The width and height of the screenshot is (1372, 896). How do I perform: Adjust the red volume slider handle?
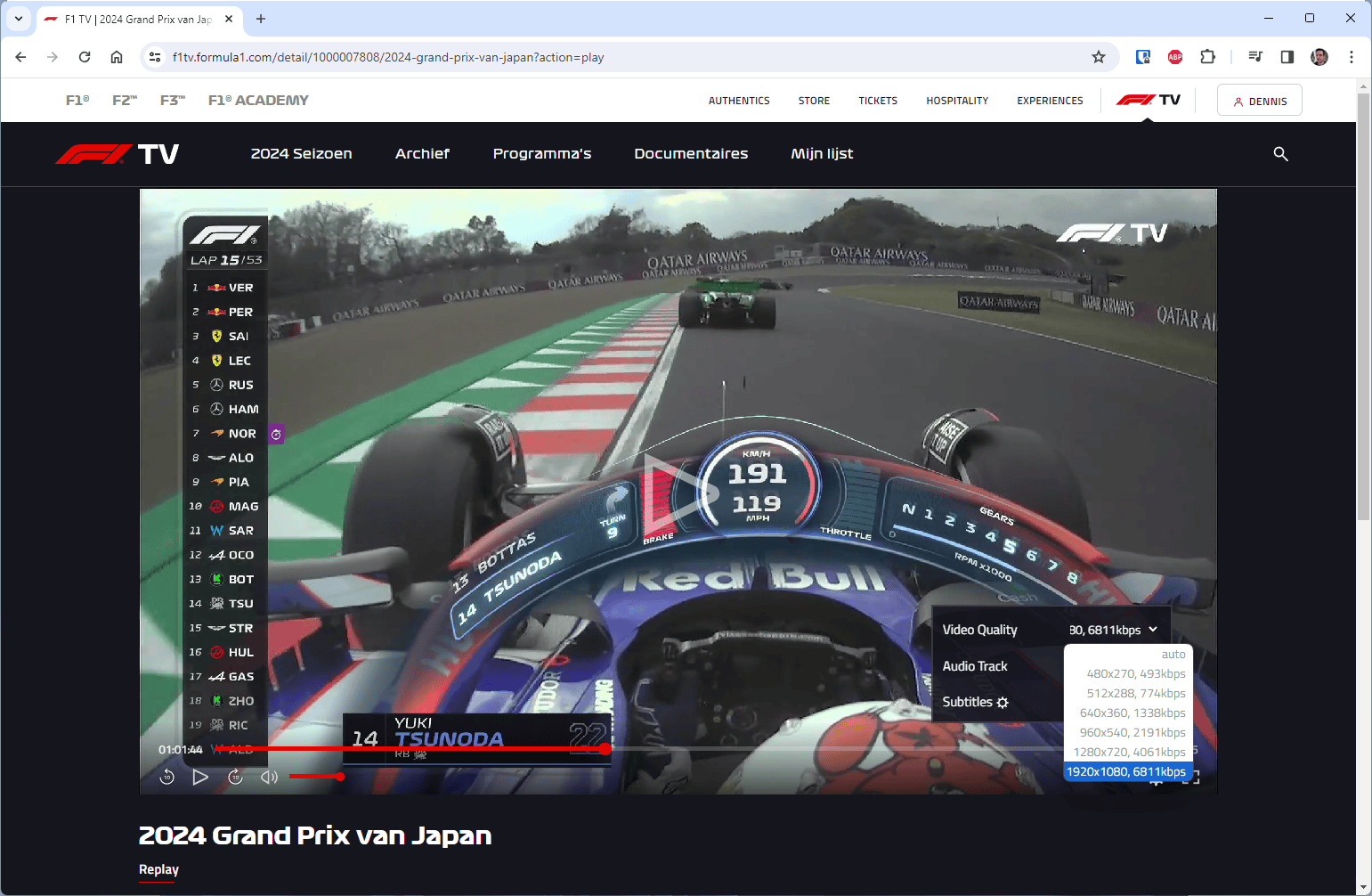(340, 777)
